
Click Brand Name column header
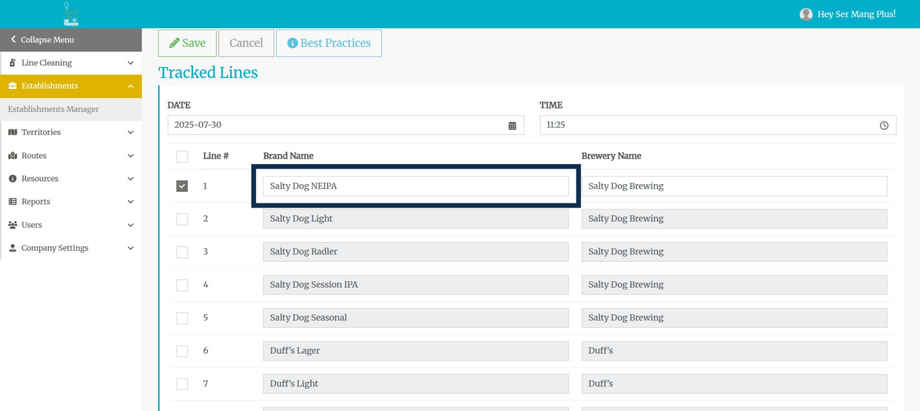288,156
